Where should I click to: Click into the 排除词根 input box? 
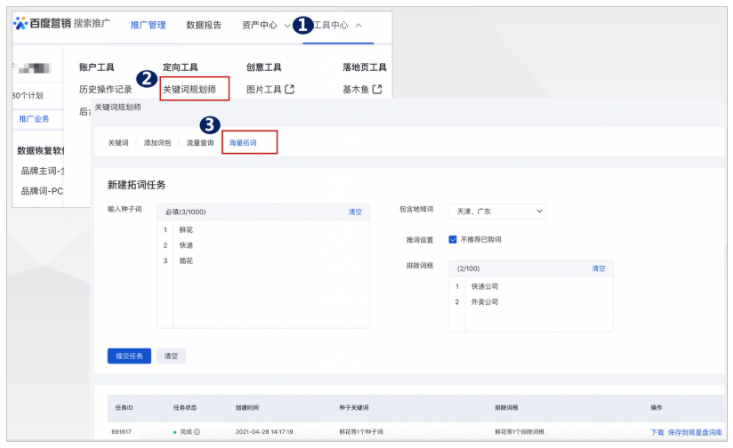531,303
